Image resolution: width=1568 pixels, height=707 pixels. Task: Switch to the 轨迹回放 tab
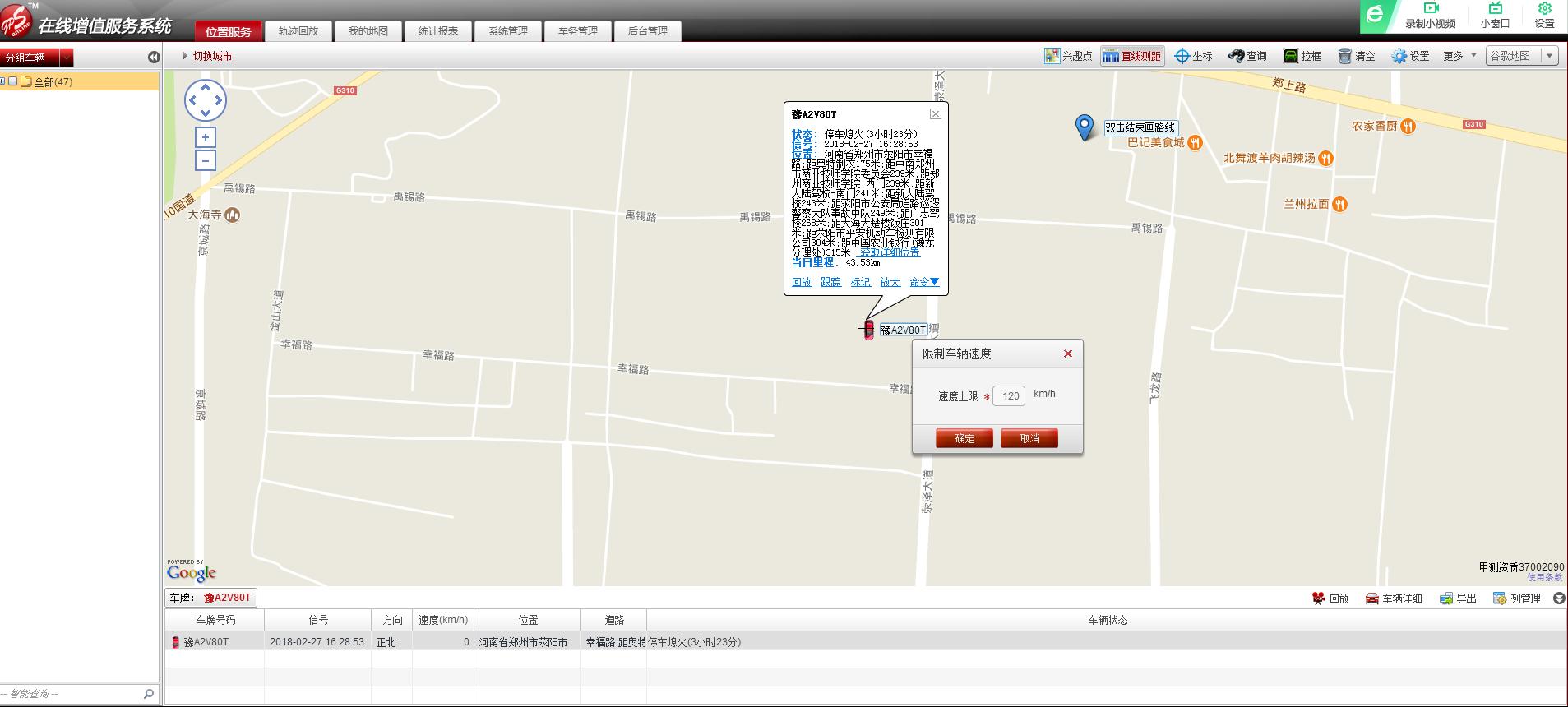click(x=298, y=31)
